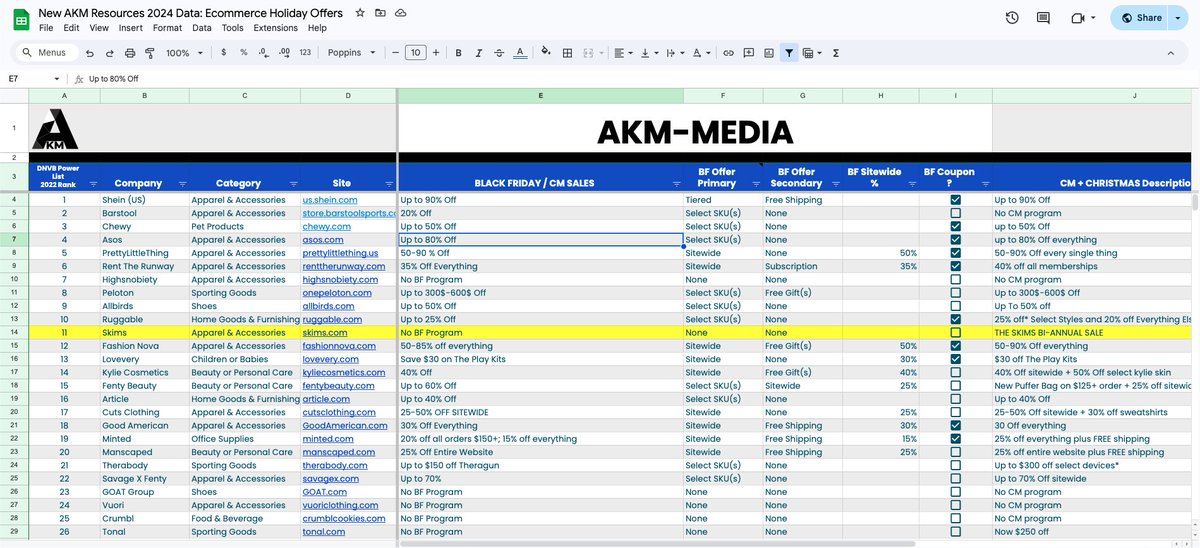This screenshot has width=1200, height=548.
Task: Check BF Coupon box for Barstool
Action: [x=956, y=213]
